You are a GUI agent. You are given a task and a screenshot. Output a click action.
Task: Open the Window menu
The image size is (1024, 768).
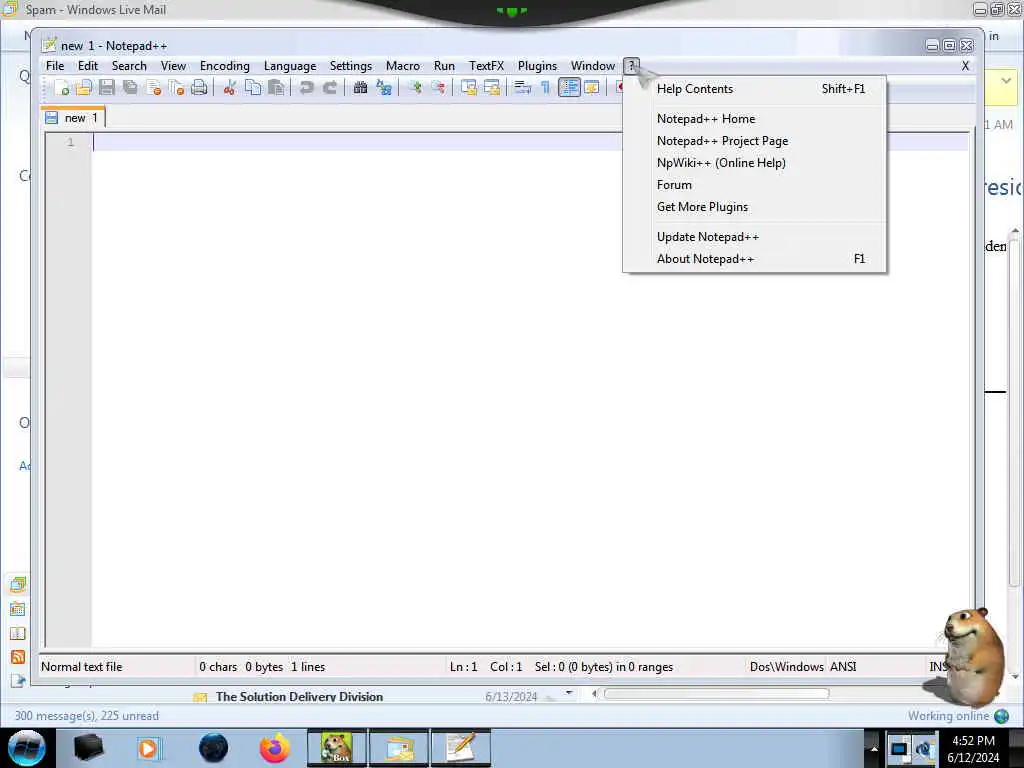(x=592, y=65)
